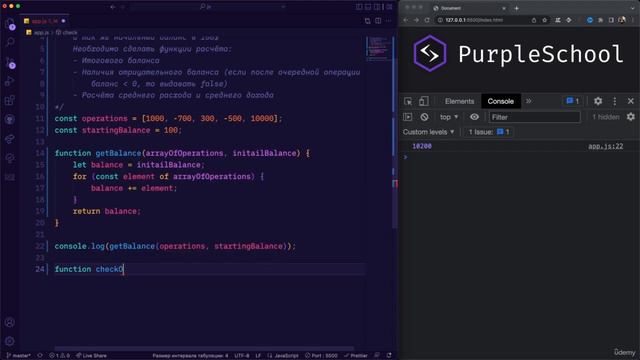Start Live Share from status bar
Screen dimensions: 640x360
91,356
